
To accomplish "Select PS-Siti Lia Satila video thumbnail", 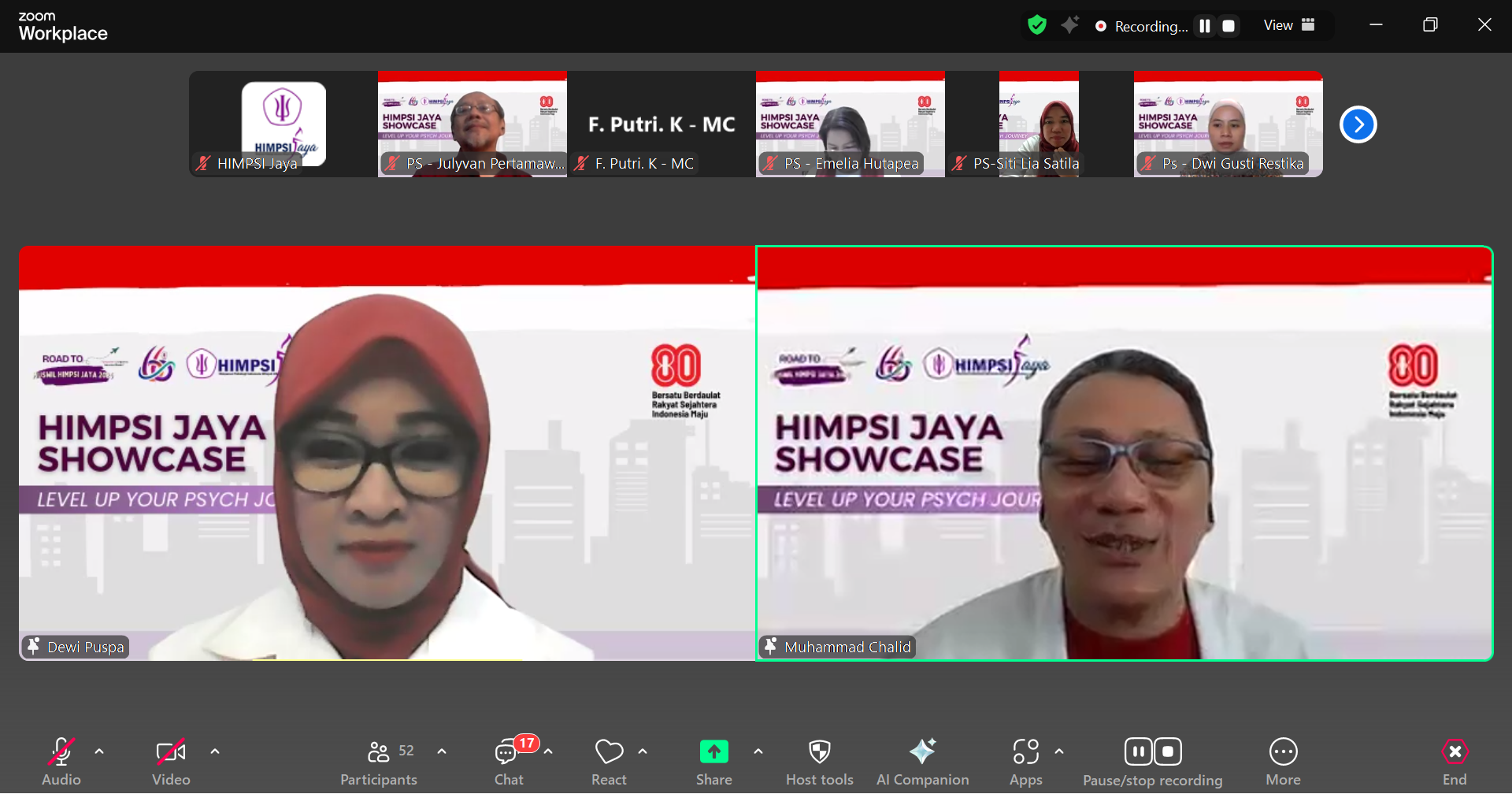I will tap(1039, 124).
